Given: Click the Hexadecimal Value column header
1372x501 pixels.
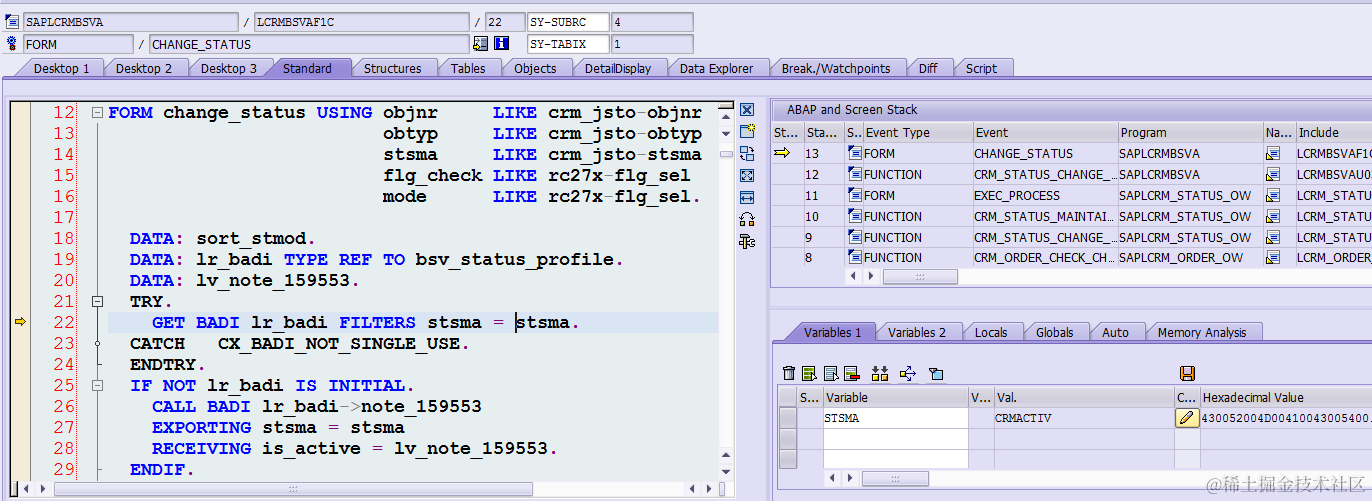Looking at the screenshot, I should pos(1285,397).
